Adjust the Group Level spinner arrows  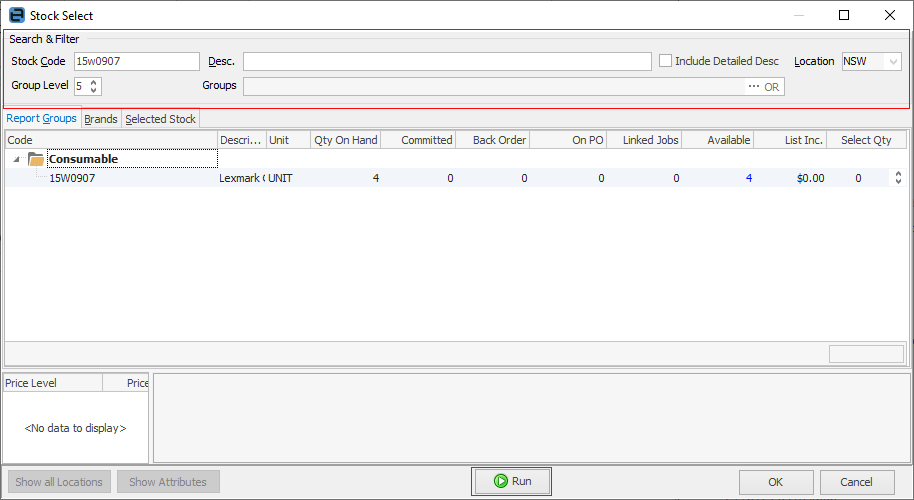click(93, 86)
